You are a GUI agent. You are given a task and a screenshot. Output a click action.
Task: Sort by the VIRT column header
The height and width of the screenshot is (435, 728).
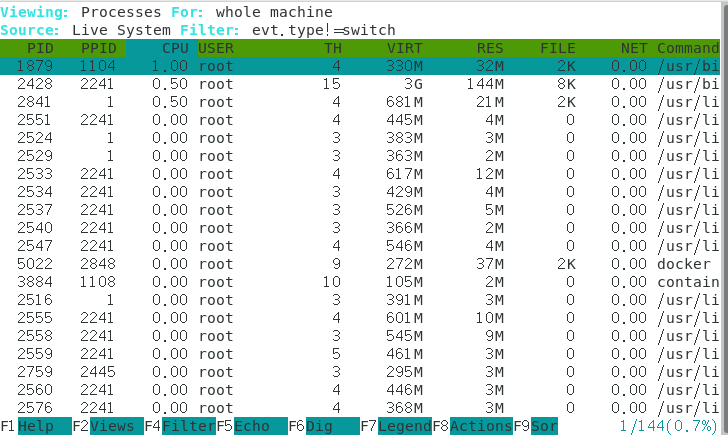[404, 48]
